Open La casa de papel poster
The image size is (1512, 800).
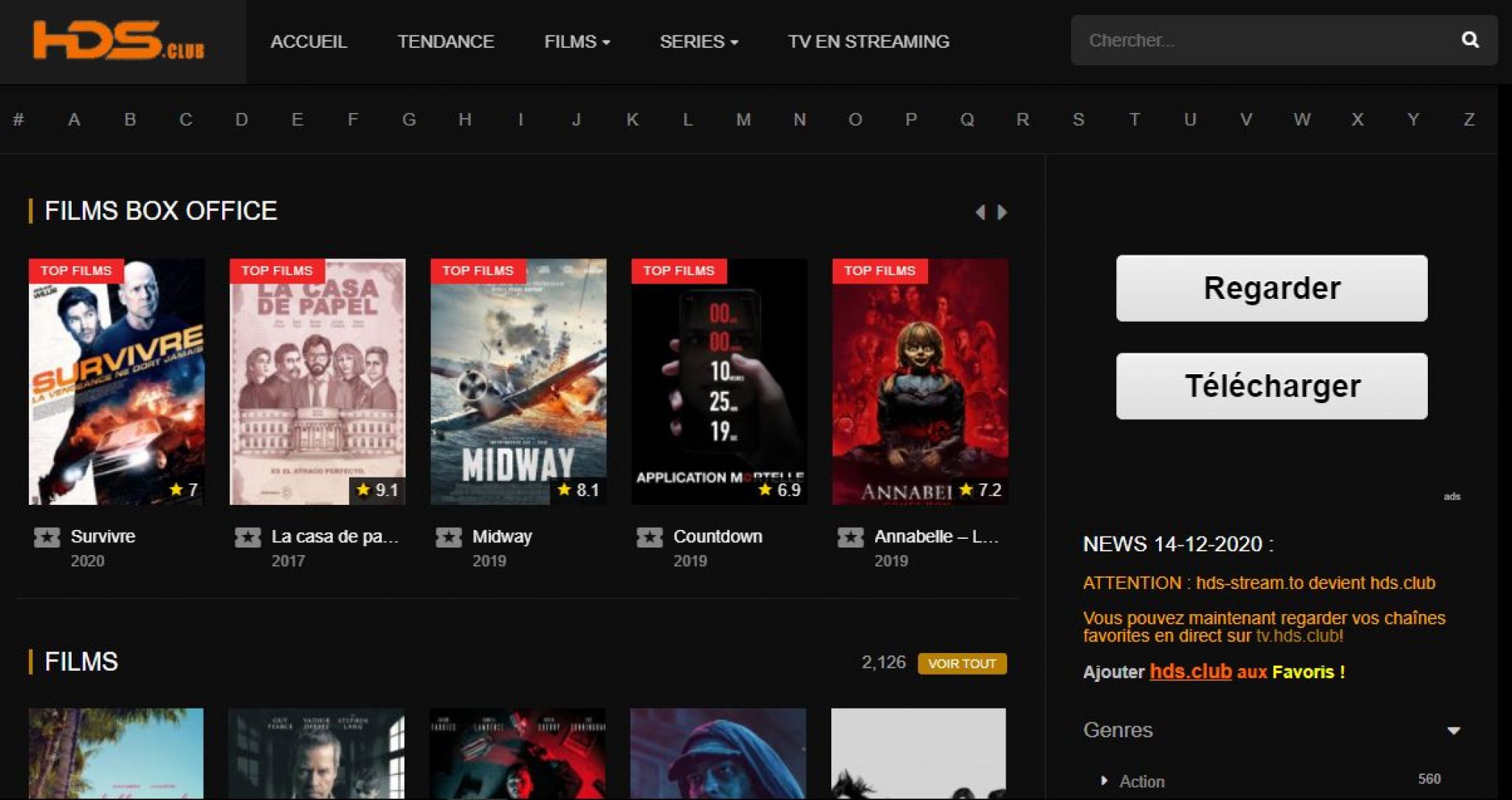(x=317, y=382)
